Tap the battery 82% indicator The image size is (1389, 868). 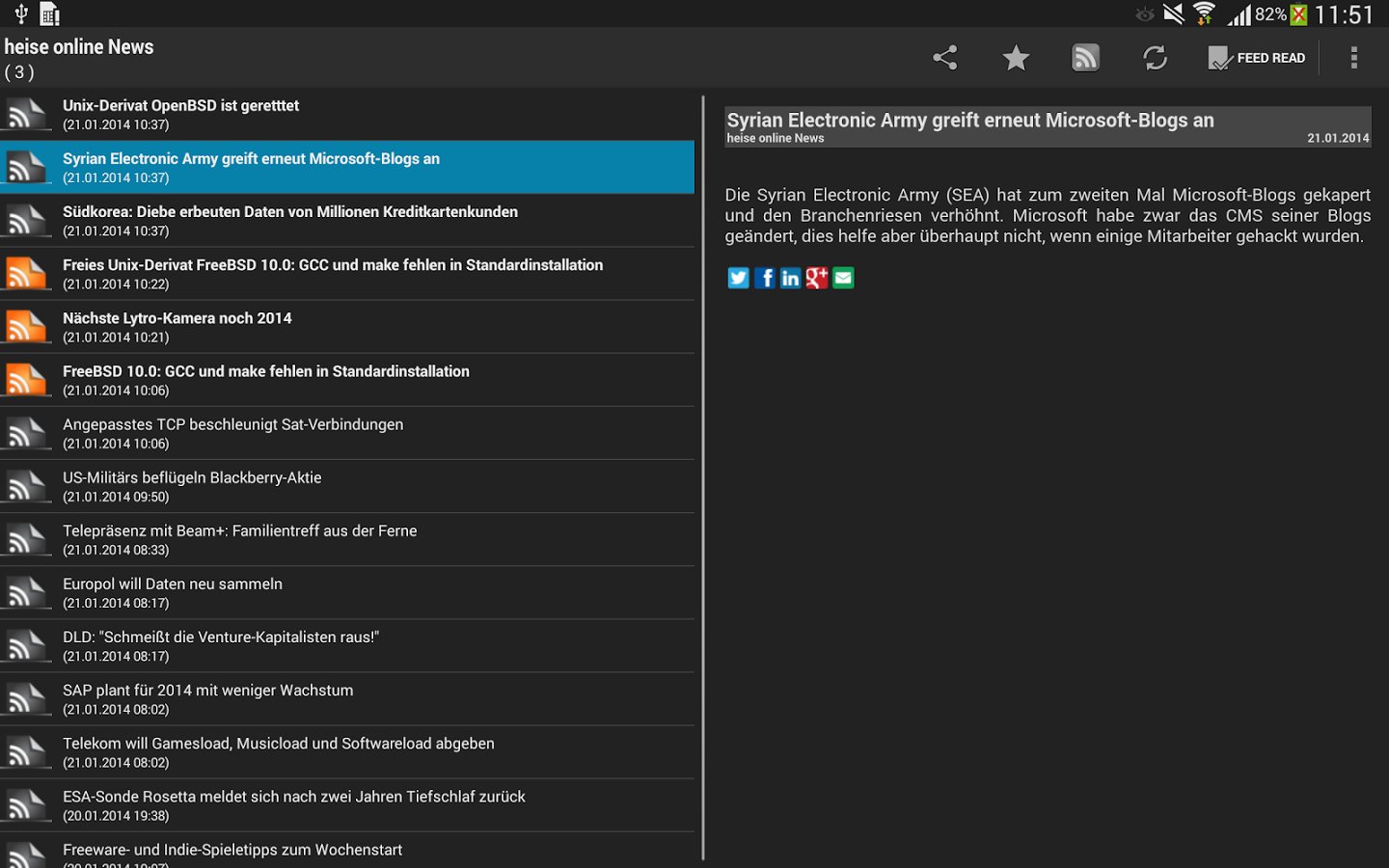tap(1281, 14)
